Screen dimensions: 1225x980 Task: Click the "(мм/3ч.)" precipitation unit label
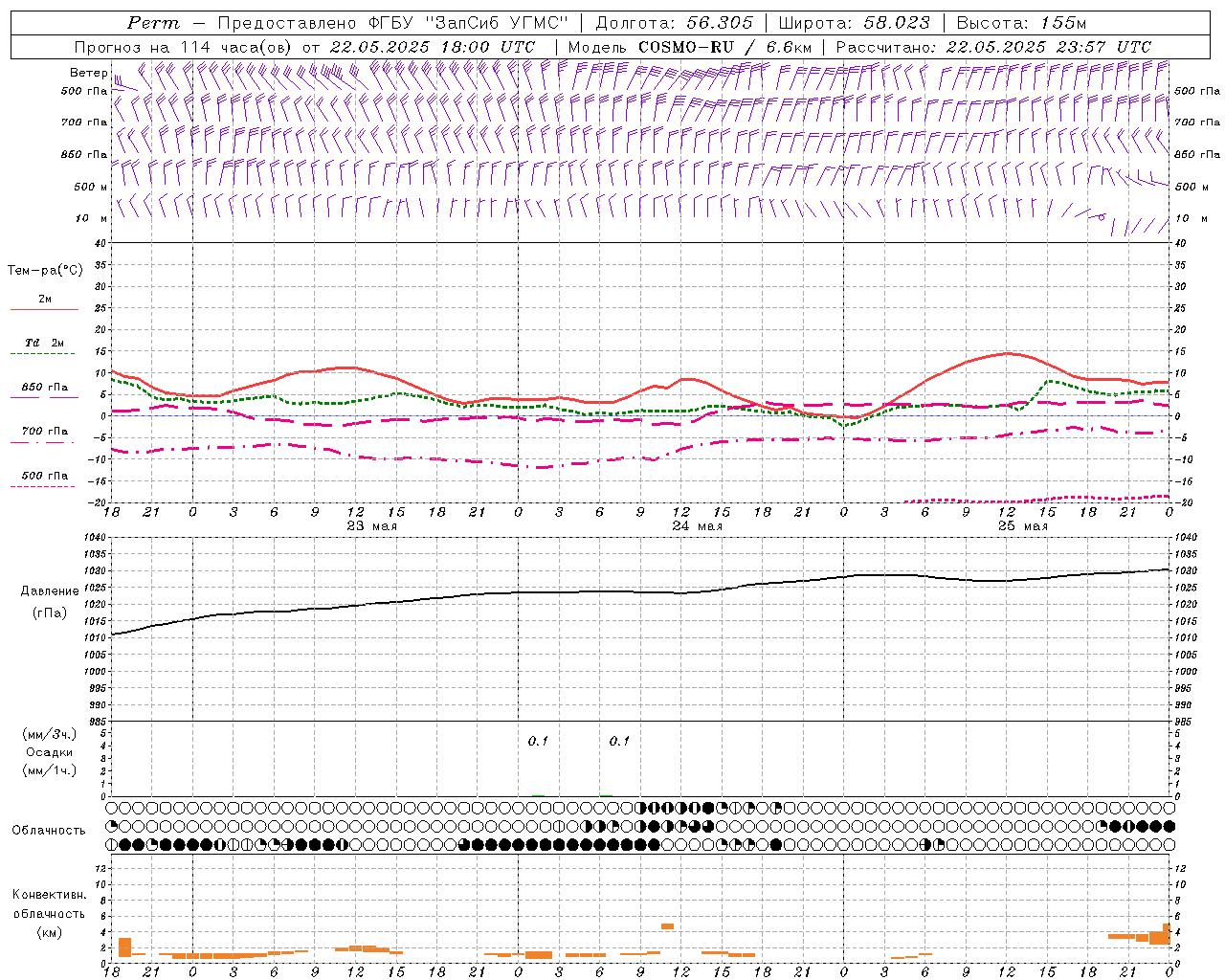coord(50,734)
